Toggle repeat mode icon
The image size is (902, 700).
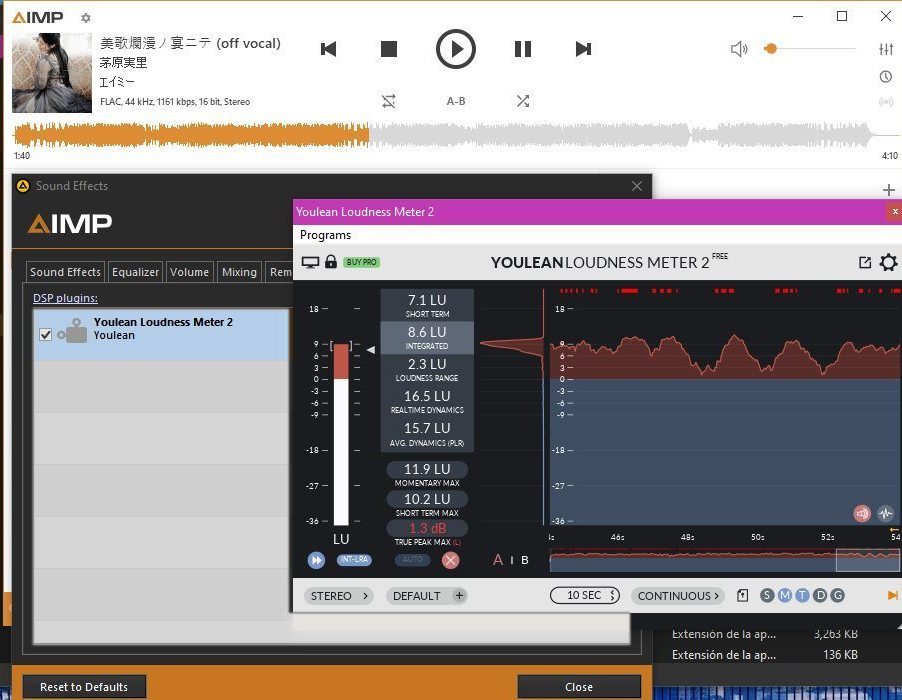point(389,101)
